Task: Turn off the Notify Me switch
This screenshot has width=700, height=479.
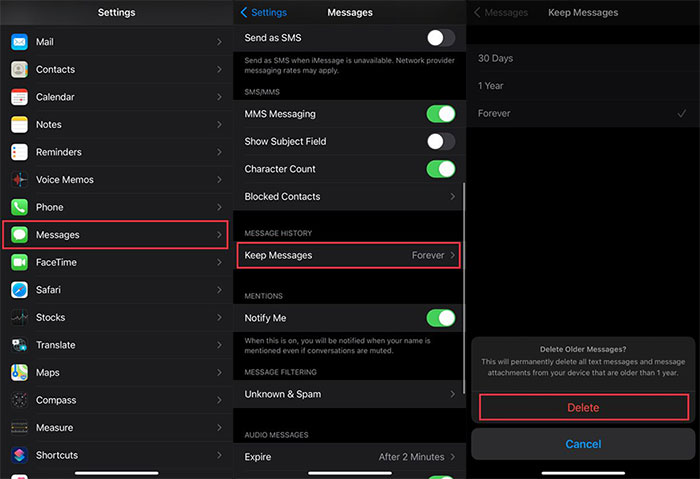Action: click(441, 318)
